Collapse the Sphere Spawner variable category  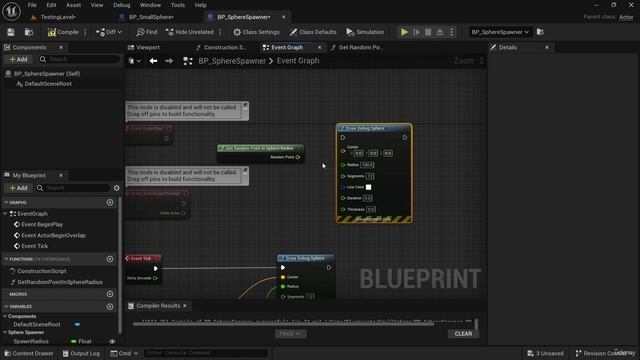pyautogui.click(x=5, y=332)
